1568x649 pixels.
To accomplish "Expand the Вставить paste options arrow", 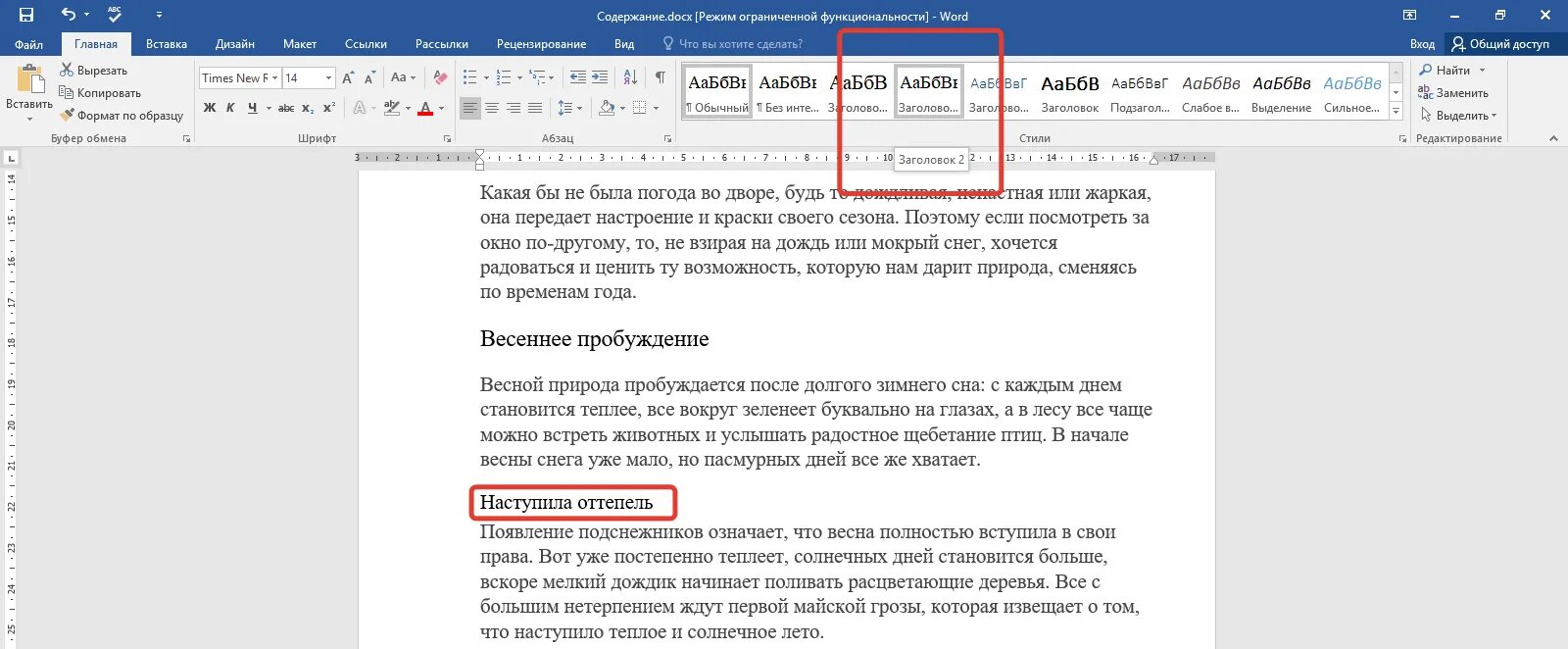I will [29, 119].
